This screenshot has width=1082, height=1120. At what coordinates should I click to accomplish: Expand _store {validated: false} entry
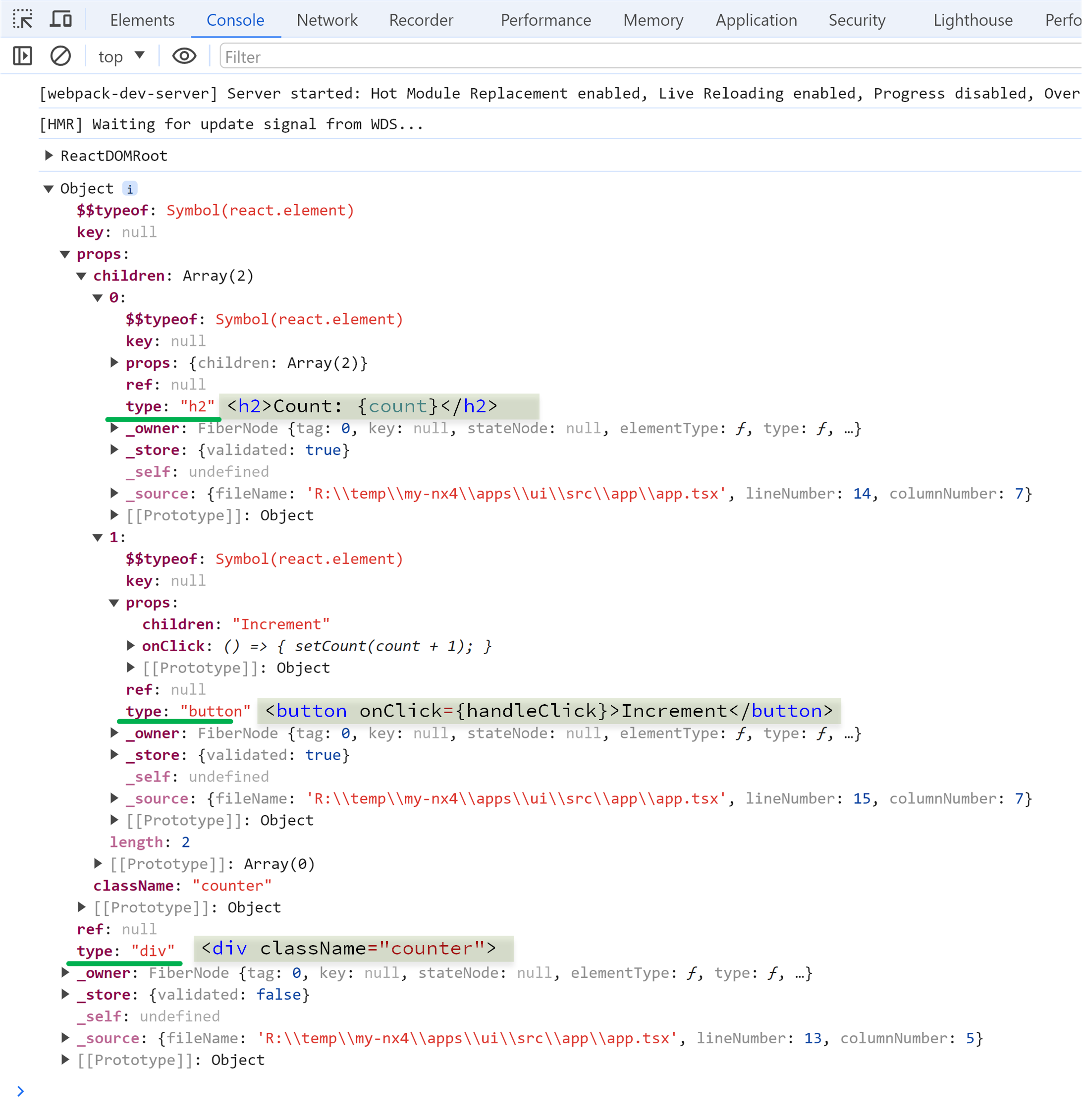65,994
